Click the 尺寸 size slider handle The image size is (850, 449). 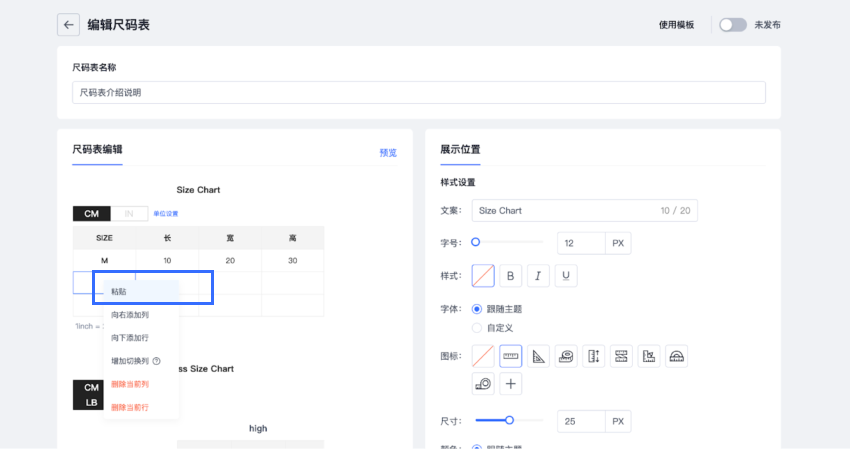tap(509, 421)
